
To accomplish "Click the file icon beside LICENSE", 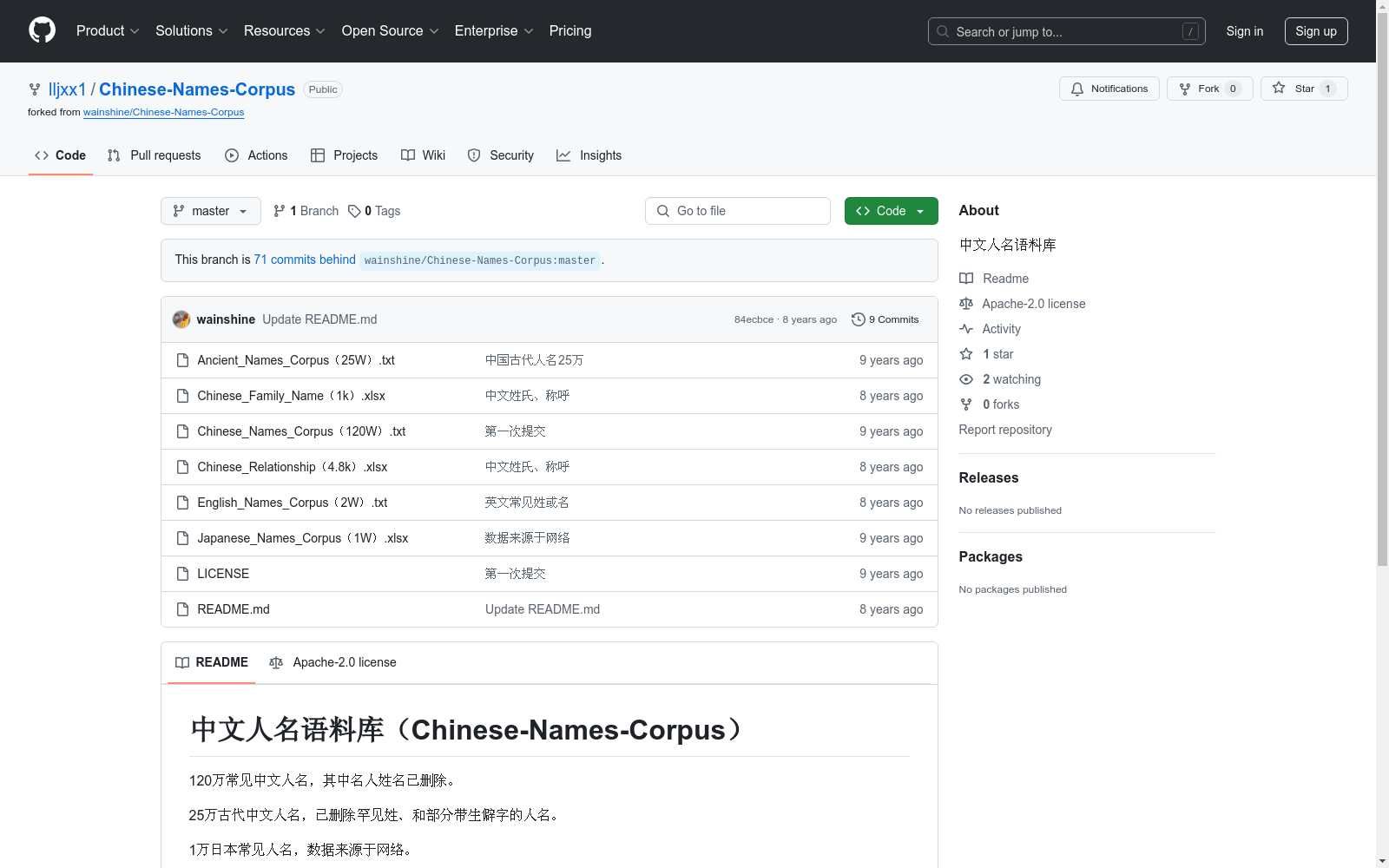I will (x=182, y=574).
